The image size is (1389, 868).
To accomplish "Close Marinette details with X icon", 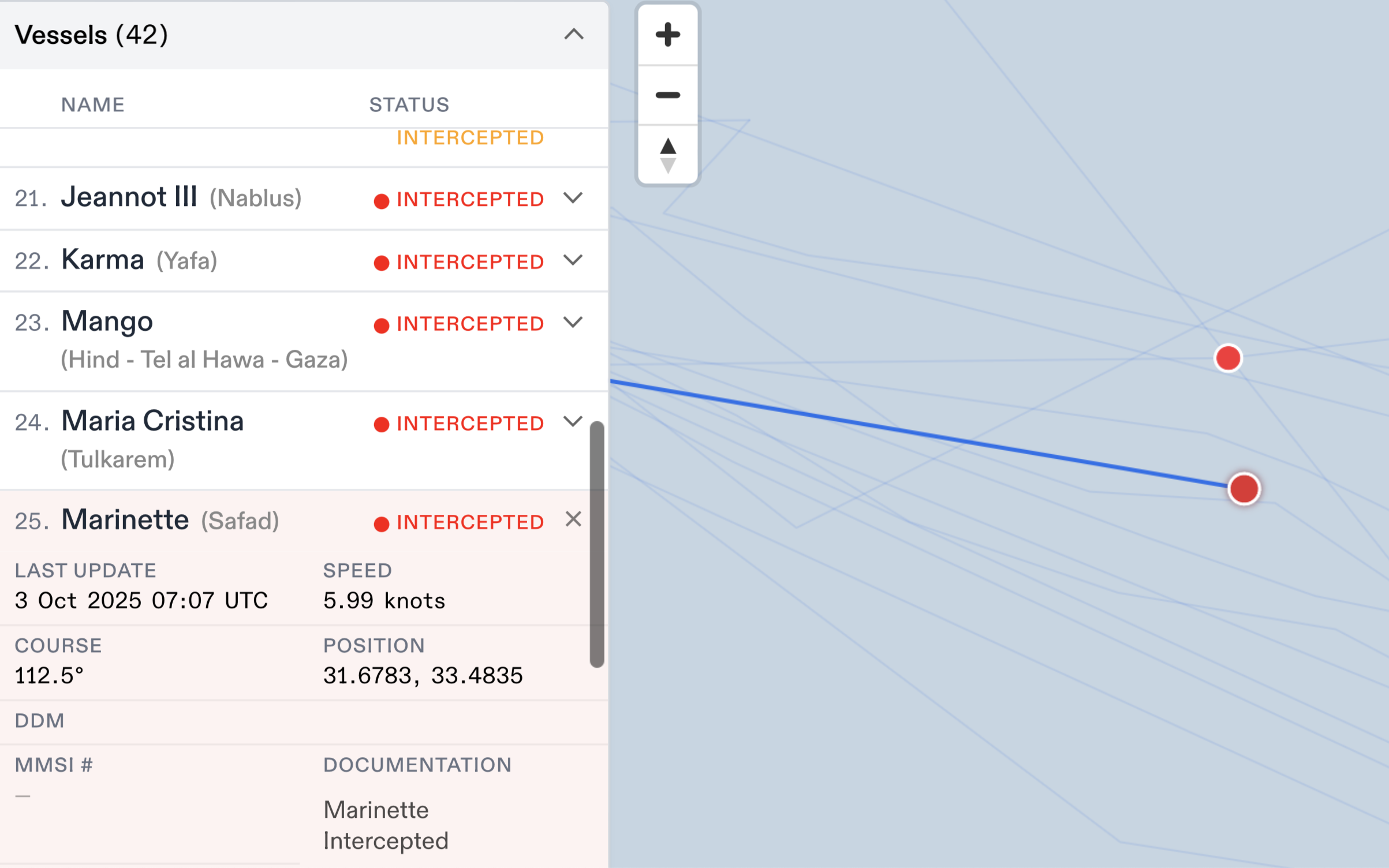I will [573, 519].
